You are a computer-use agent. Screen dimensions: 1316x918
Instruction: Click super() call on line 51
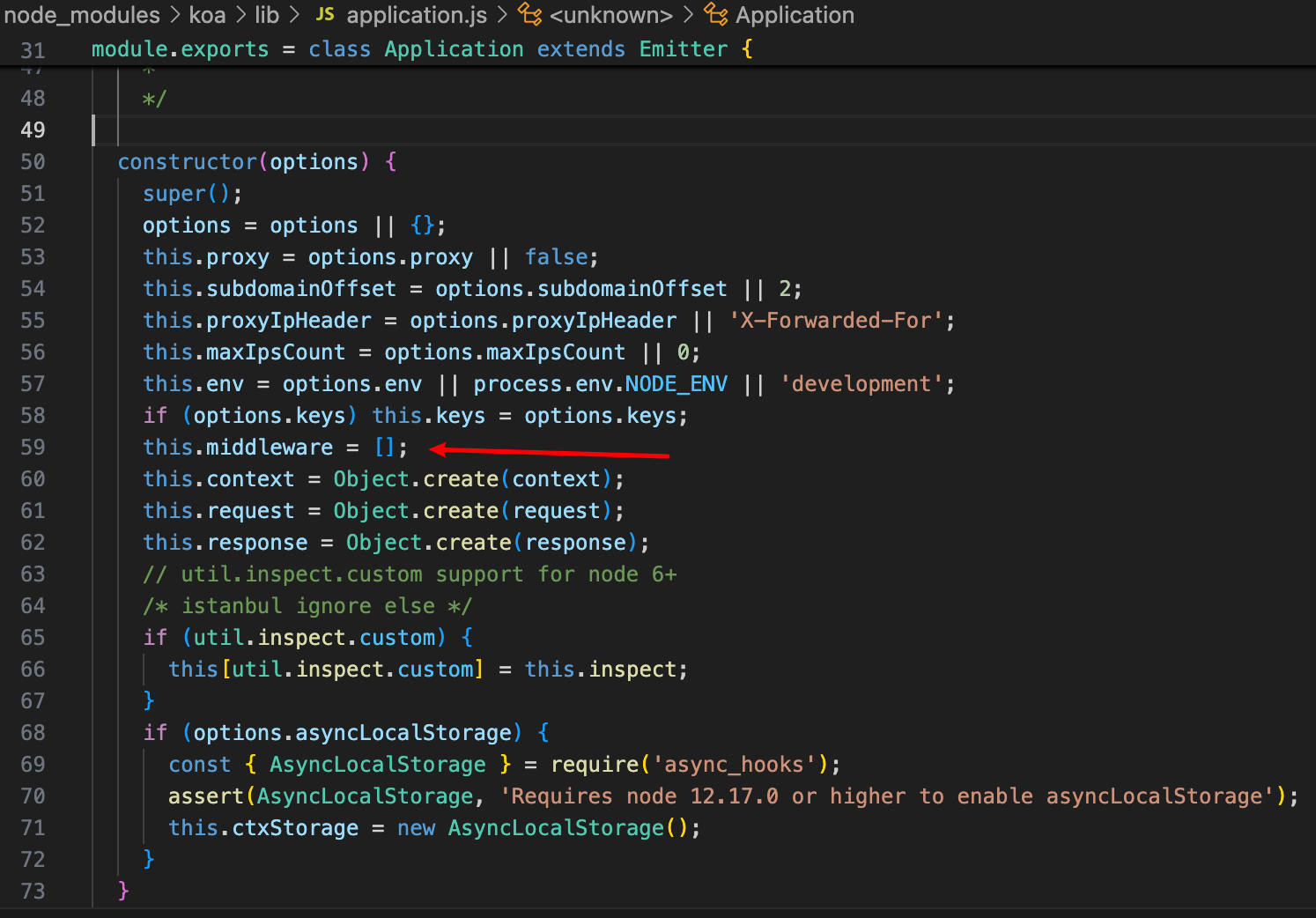pos(187,194)
